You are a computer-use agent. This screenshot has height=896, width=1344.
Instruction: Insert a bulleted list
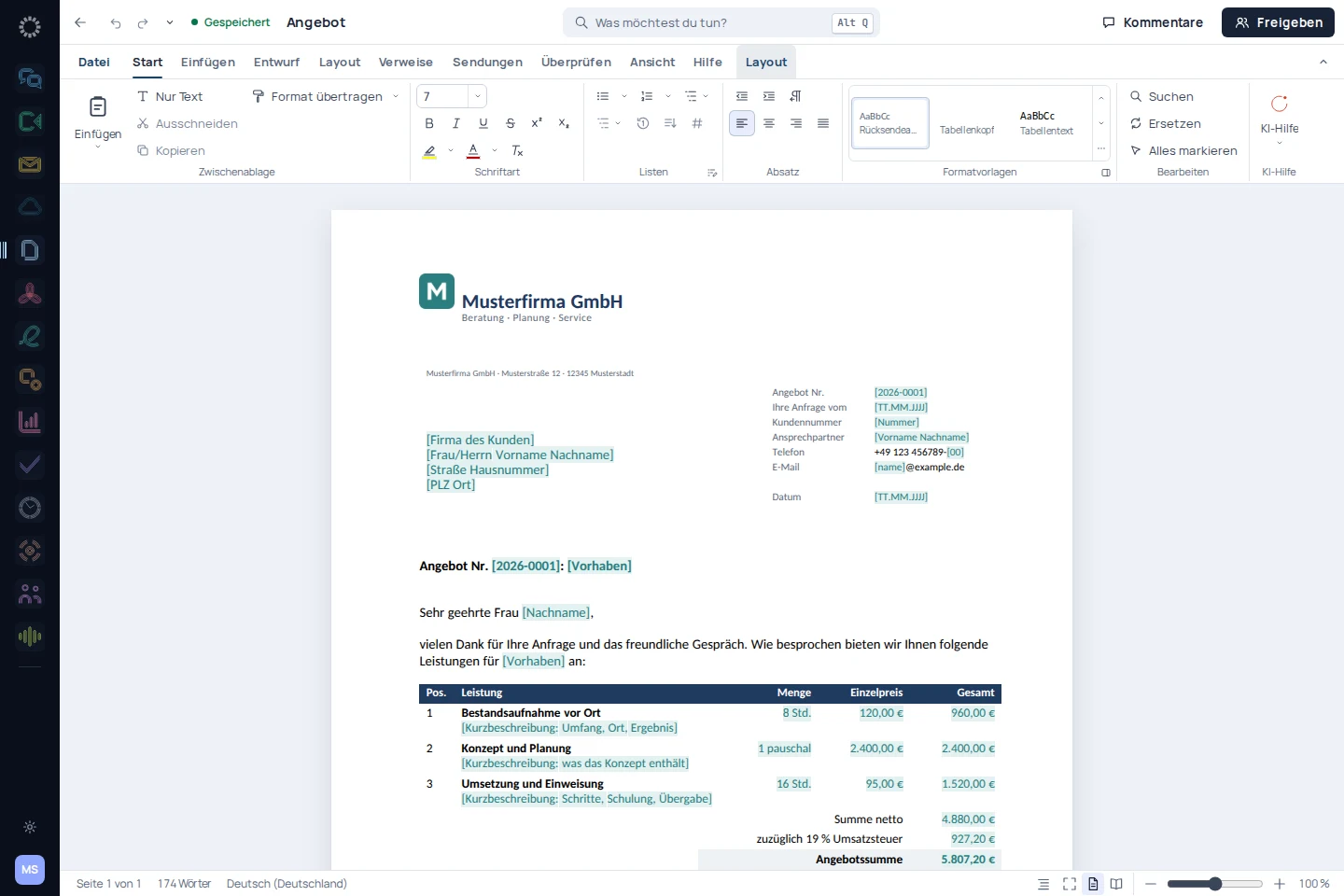click(603, 96)
